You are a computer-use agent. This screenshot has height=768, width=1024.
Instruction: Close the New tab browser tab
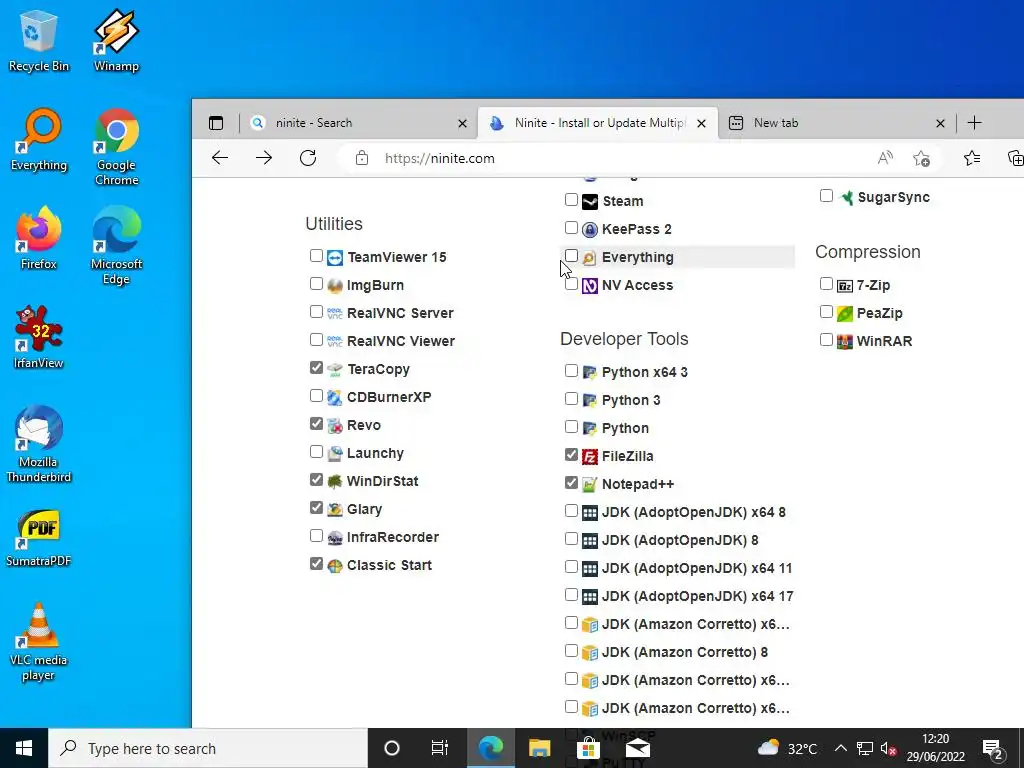point(940,123)
